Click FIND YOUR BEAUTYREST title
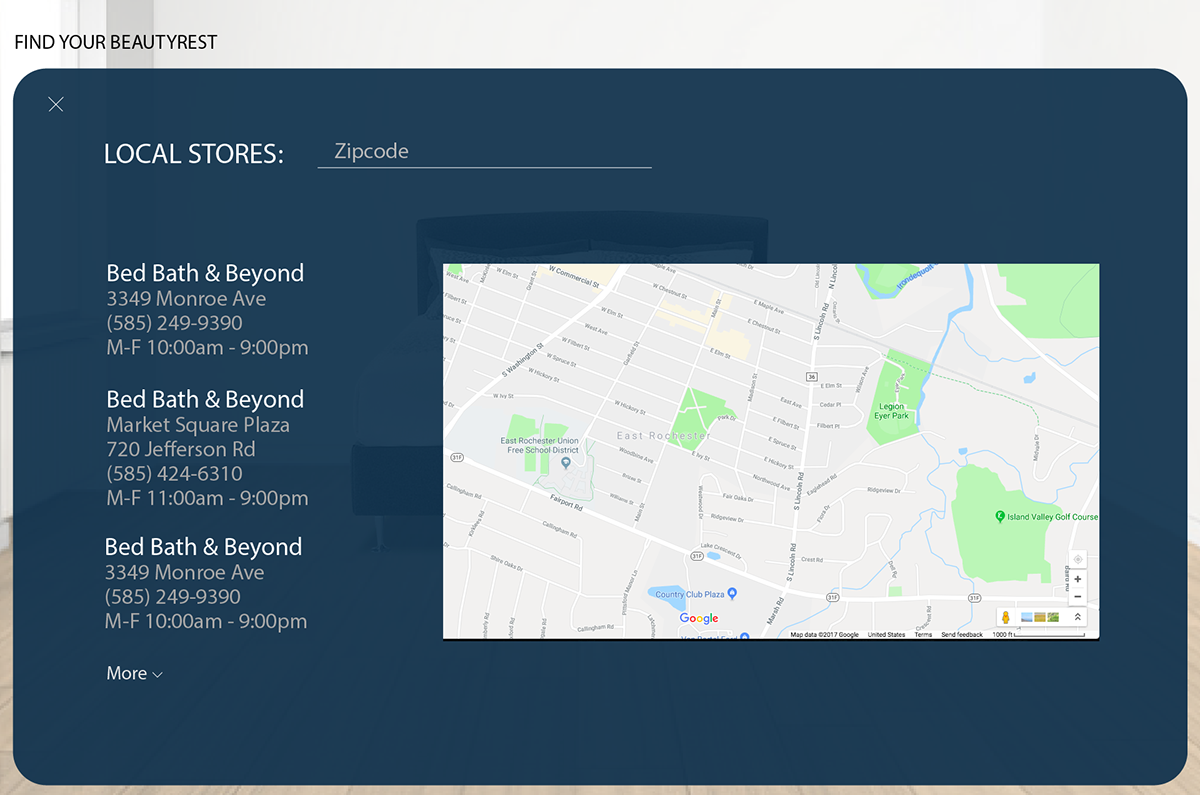 (115, 42)
